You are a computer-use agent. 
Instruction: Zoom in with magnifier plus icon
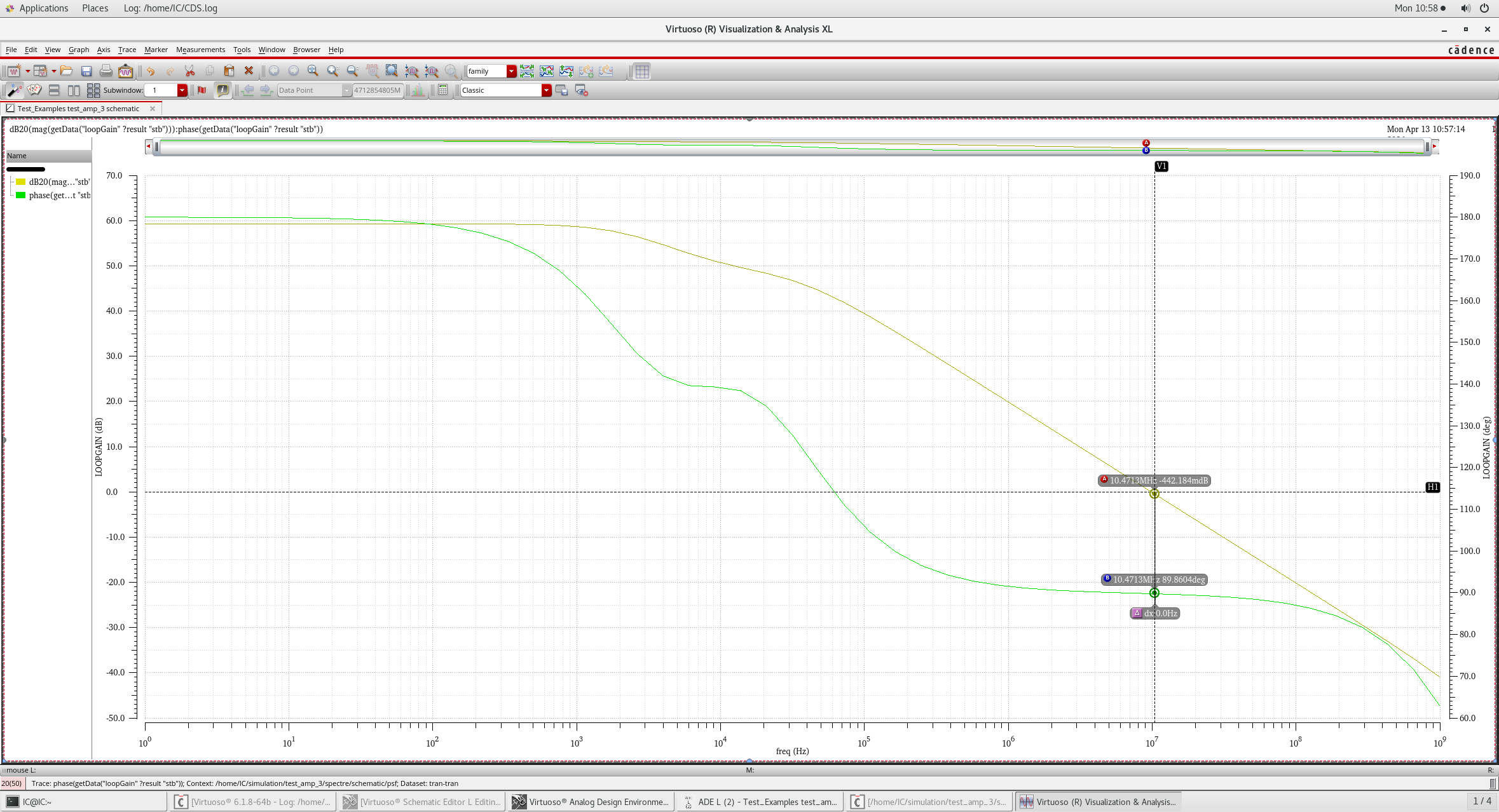point(332,71)
